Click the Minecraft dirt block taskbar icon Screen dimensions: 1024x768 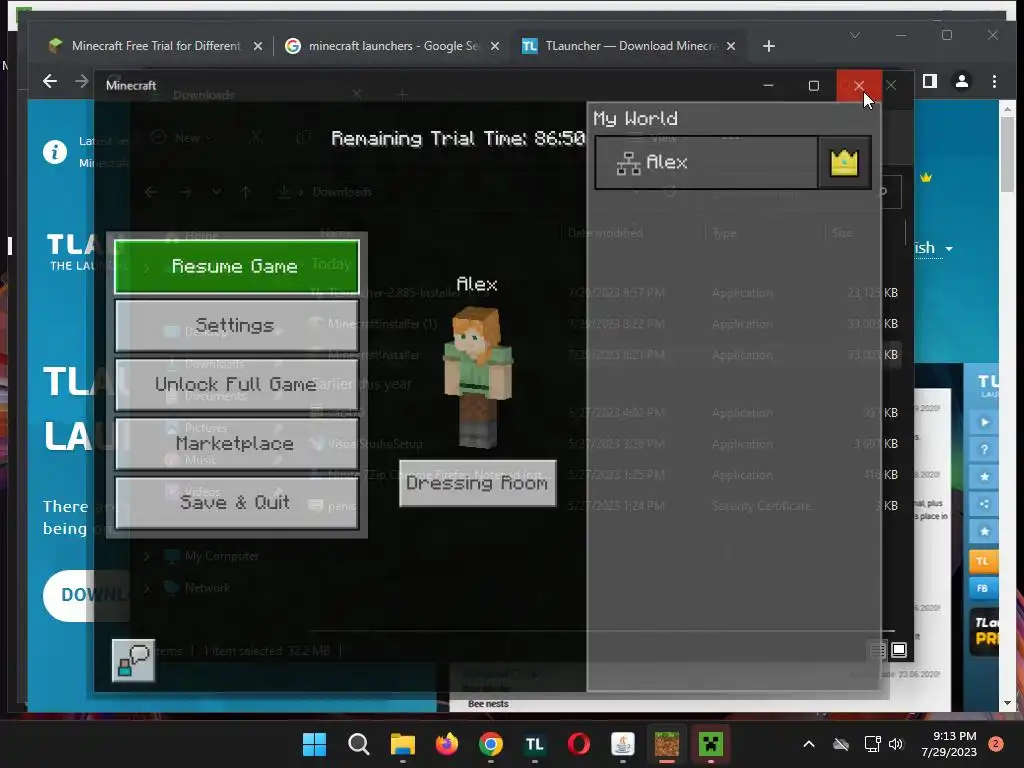[x=667, y=744]
